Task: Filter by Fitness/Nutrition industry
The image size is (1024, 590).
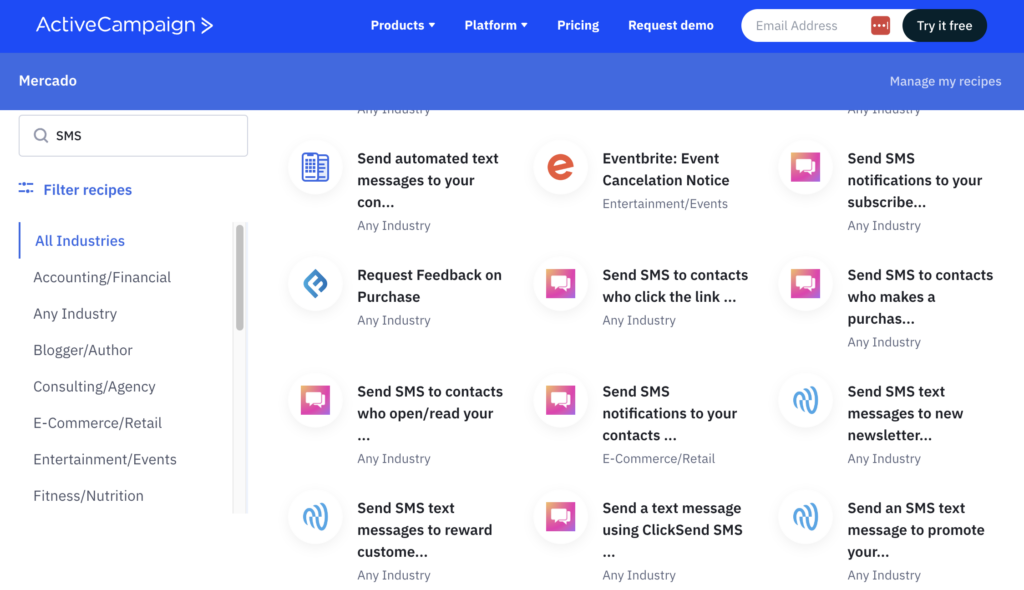Action: [x=88, y=496]
